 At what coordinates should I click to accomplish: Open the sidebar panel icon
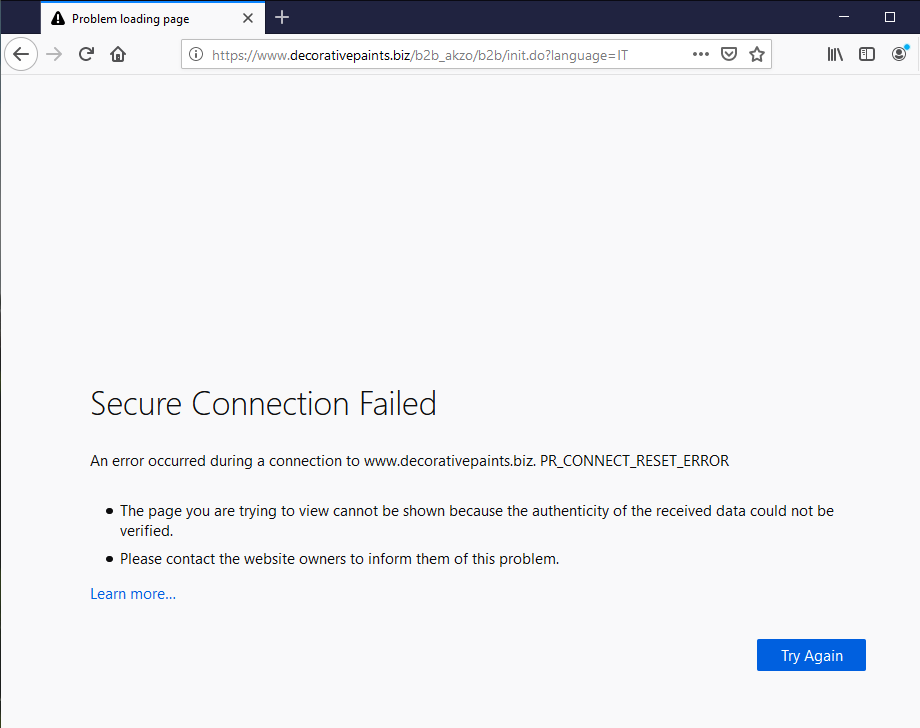coord(866,54)
